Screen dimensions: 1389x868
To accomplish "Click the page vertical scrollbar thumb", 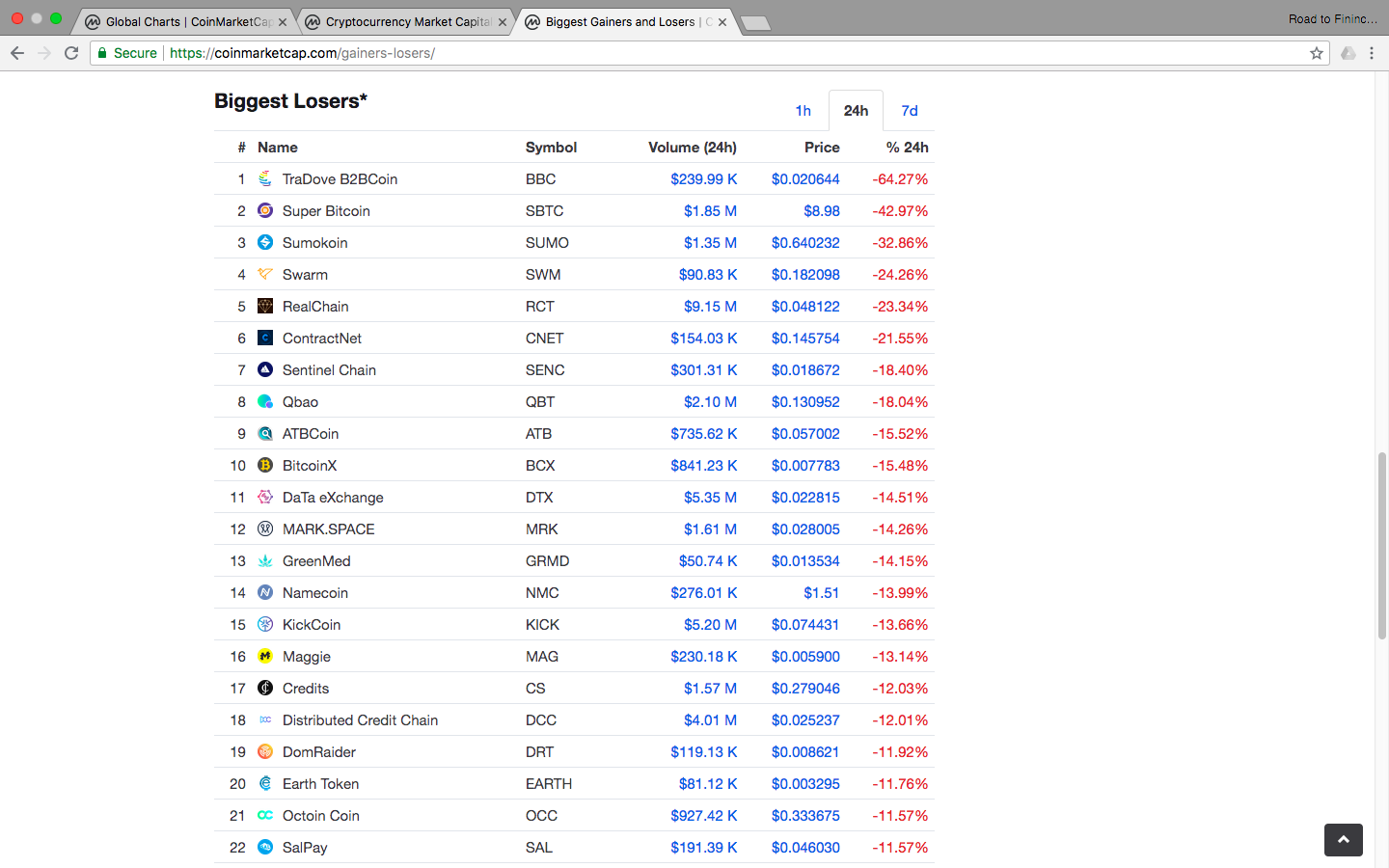I will click(x=1381, y=545).
